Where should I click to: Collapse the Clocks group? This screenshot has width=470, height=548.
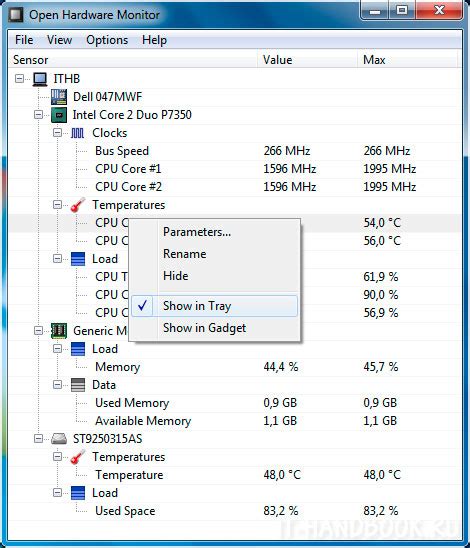coord(57,133)
